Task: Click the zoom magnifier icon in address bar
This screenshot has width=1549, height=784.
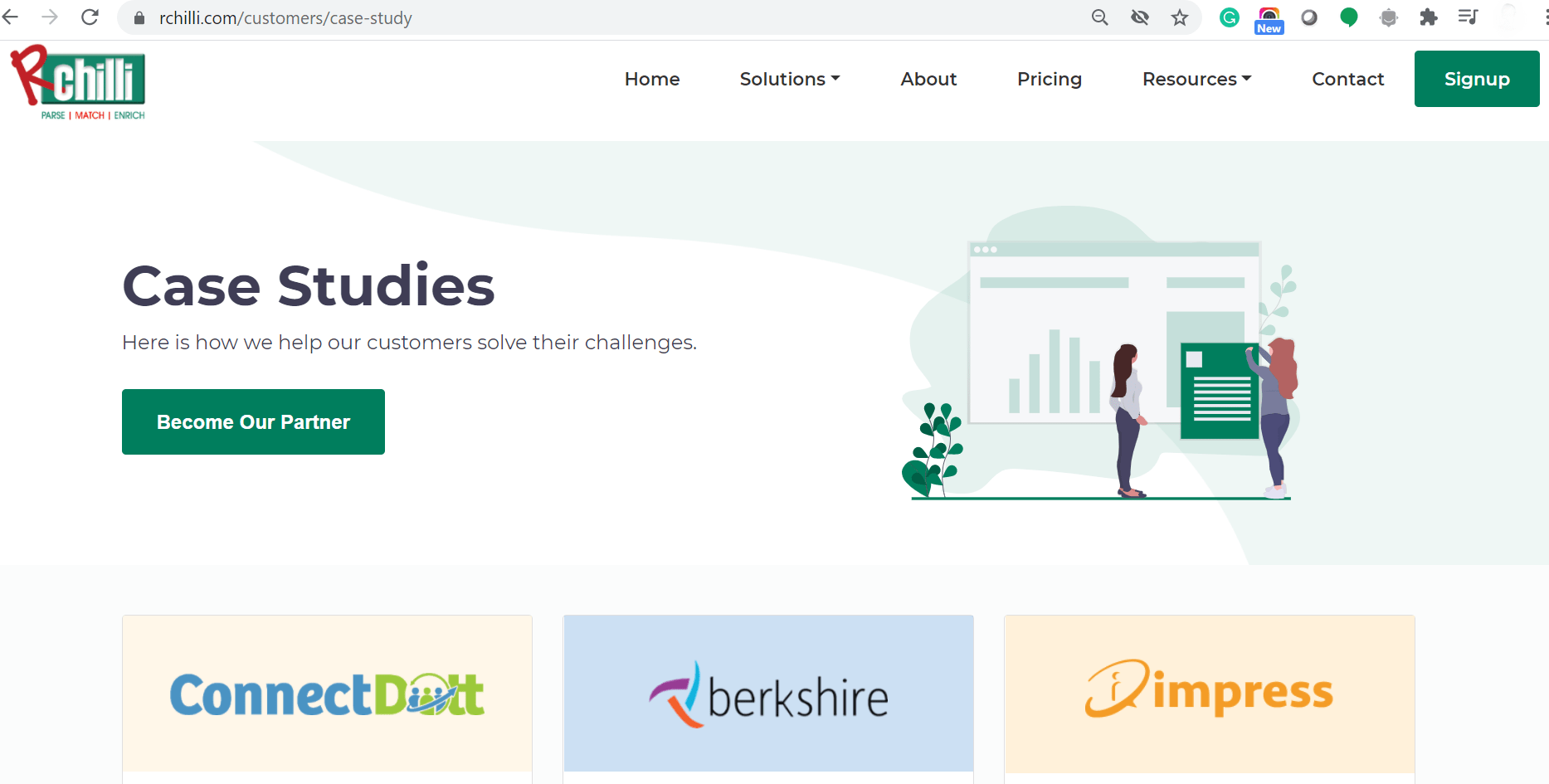Action: (1099, 17)
